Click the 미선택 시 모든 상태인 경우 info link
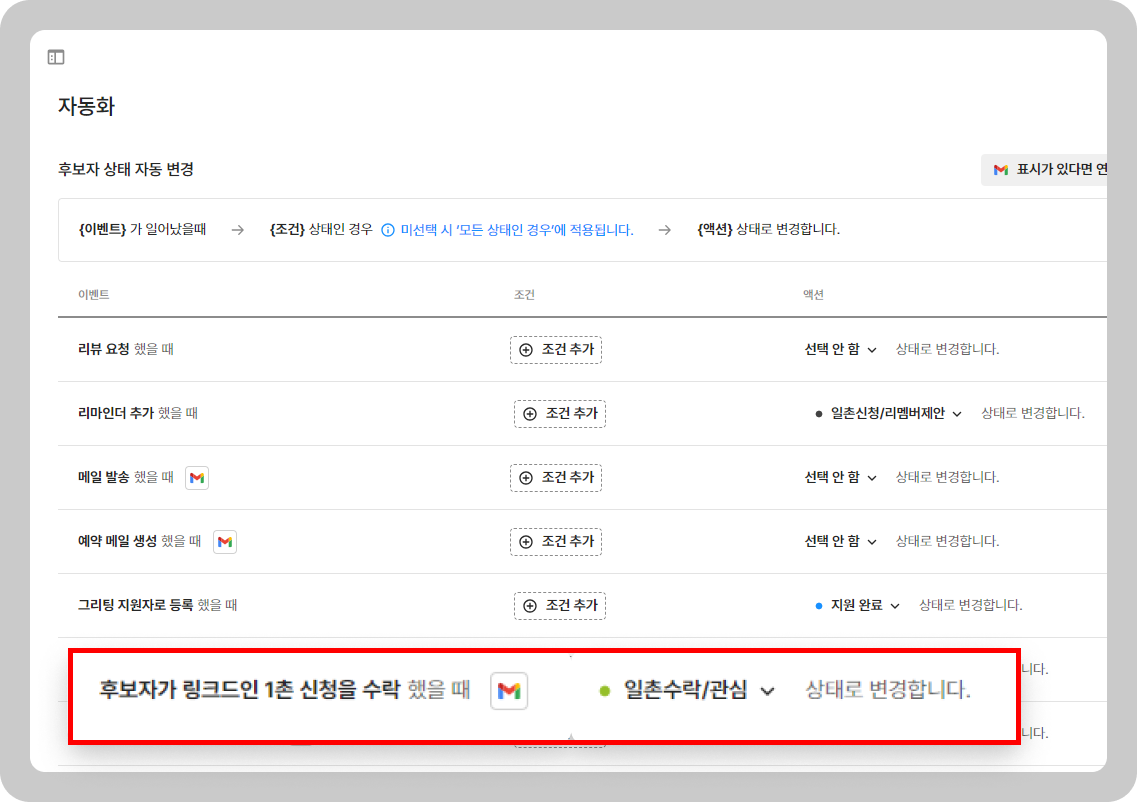The width and height of the screenshot is (1137, 802). click(x=516, y=230)
